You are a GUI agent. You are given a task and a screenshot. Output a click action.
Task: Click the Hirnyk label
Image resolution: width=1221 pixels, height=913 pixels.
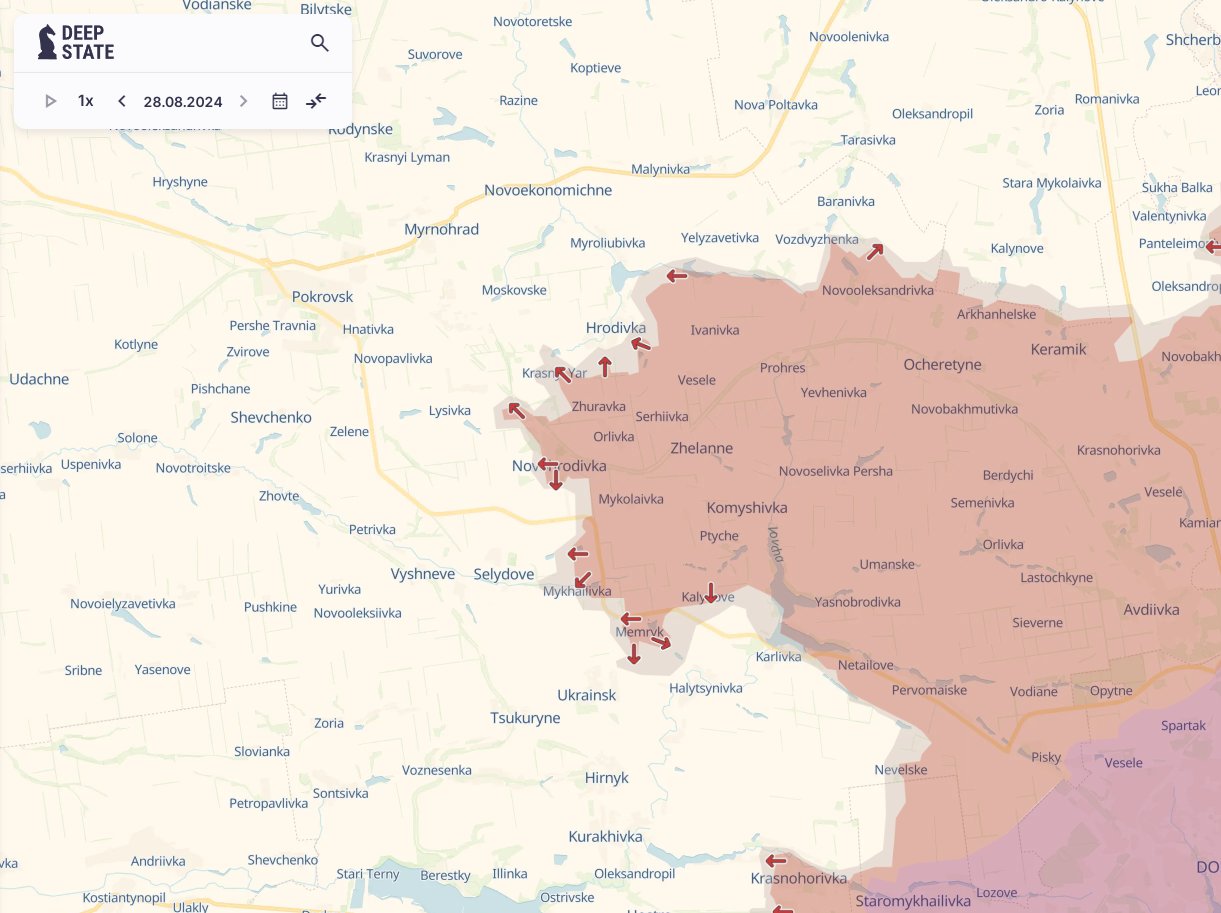click(x=607, y=778)
